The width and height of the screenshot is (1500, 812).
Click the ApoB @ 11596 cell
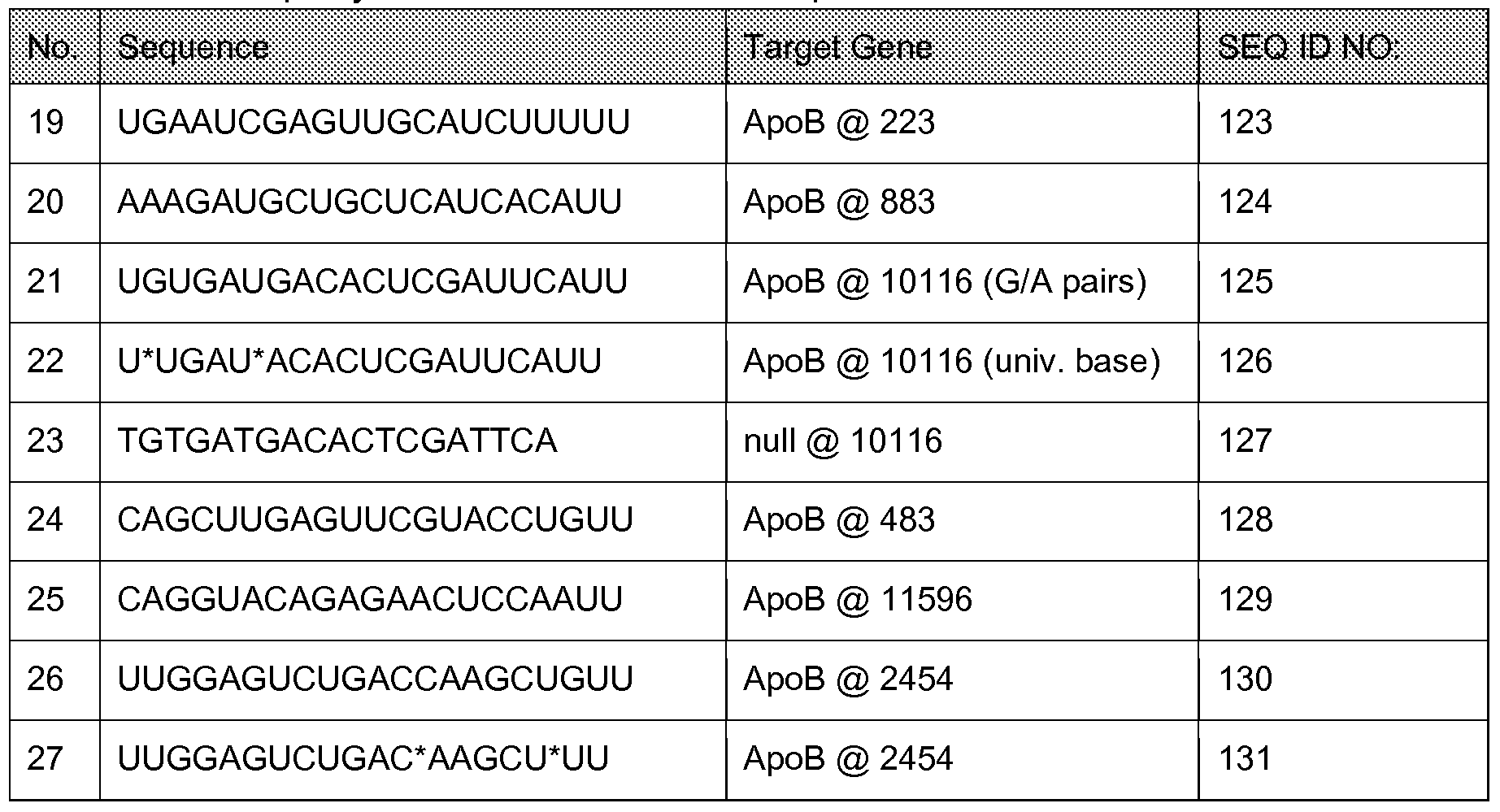(858, 599)
